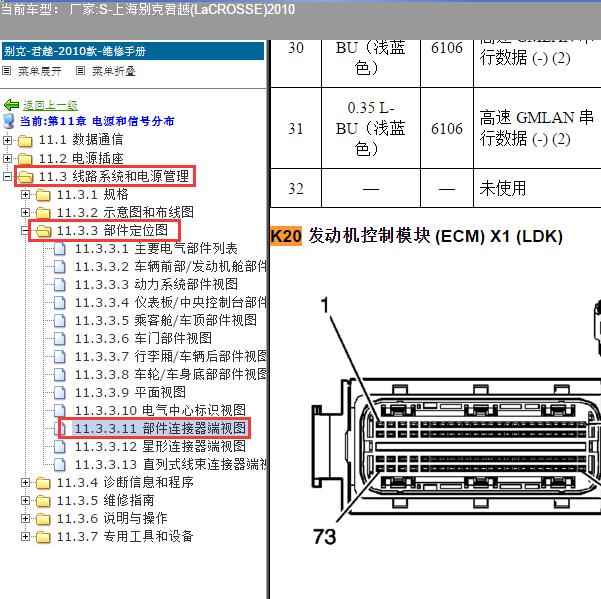Viewport: 601px width, 599px height.
Task: Click the 11.3.3.3 动力系统部件视图 page icon
Action: coord(60,284)
